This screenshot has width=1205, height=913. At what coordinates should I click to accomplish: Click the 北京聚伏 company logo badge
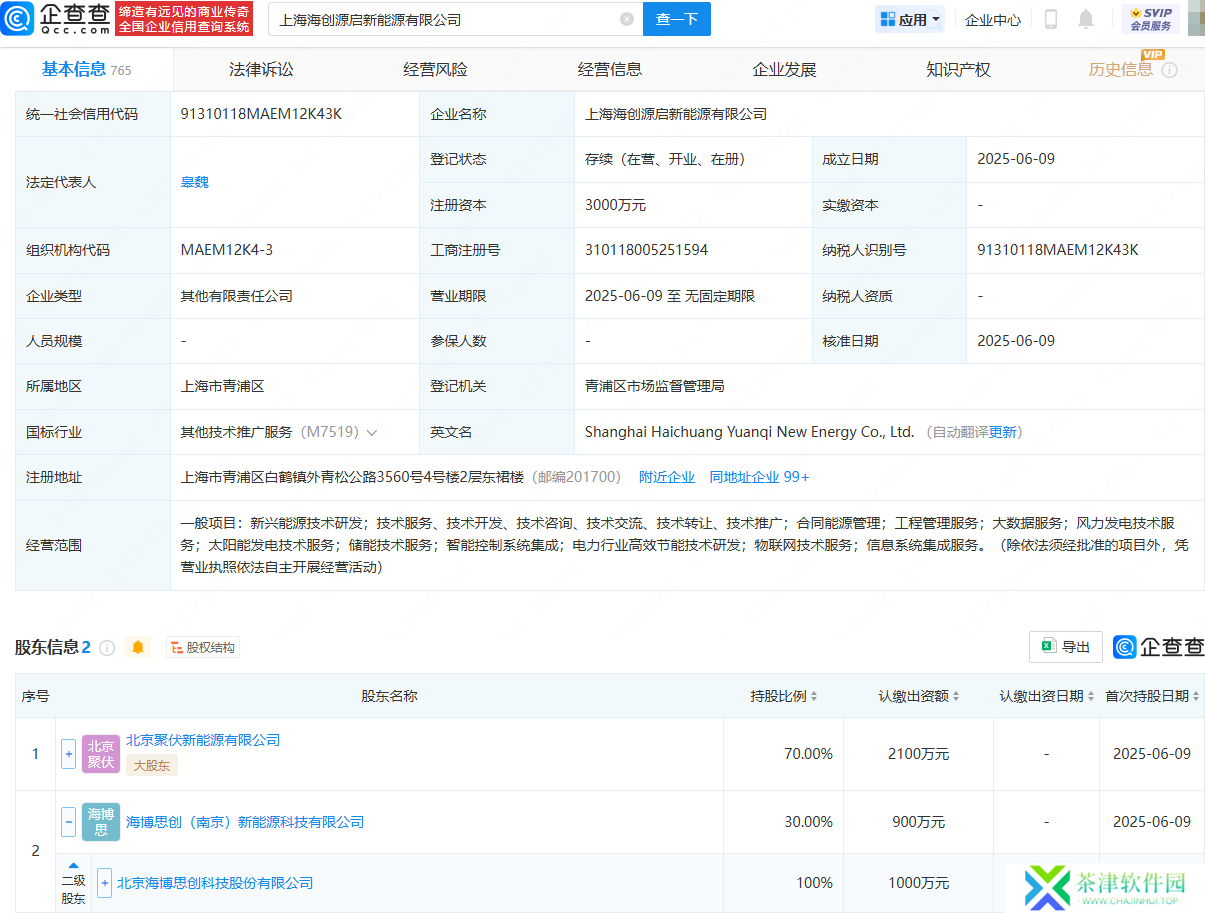(x=101, y=753)
